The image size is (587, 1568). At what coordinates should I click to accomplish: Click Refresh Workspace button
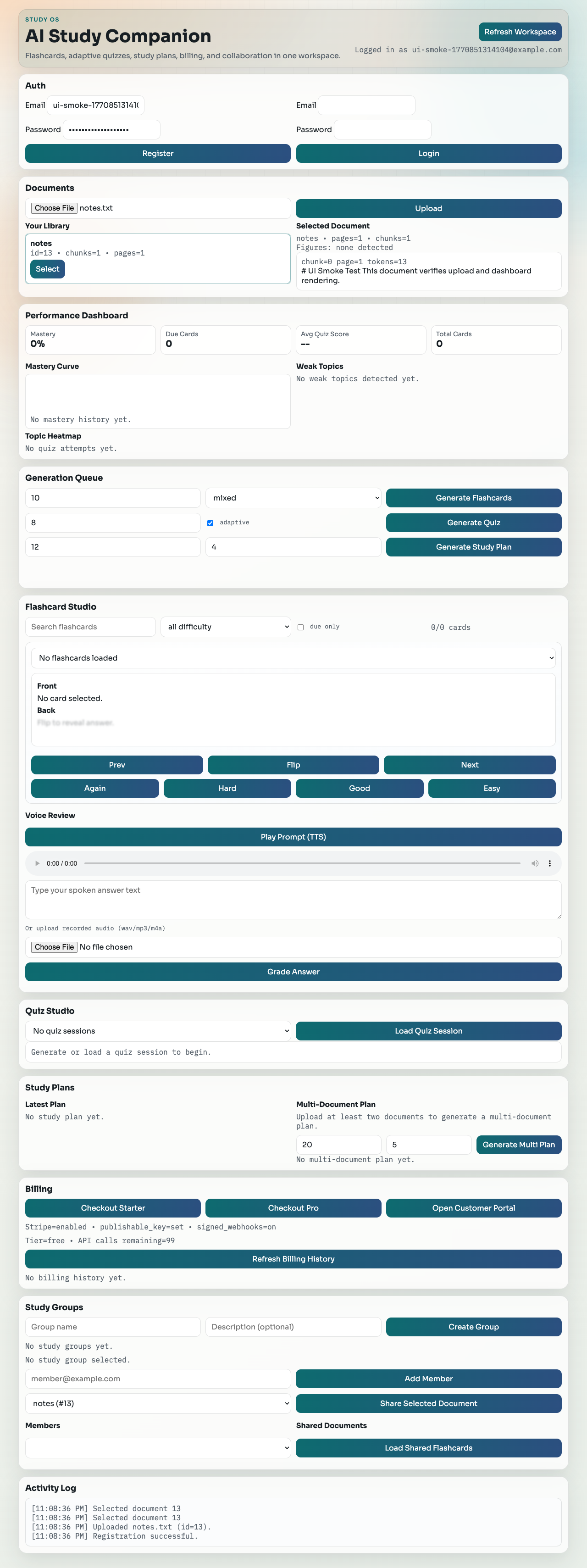click(520, 32)
